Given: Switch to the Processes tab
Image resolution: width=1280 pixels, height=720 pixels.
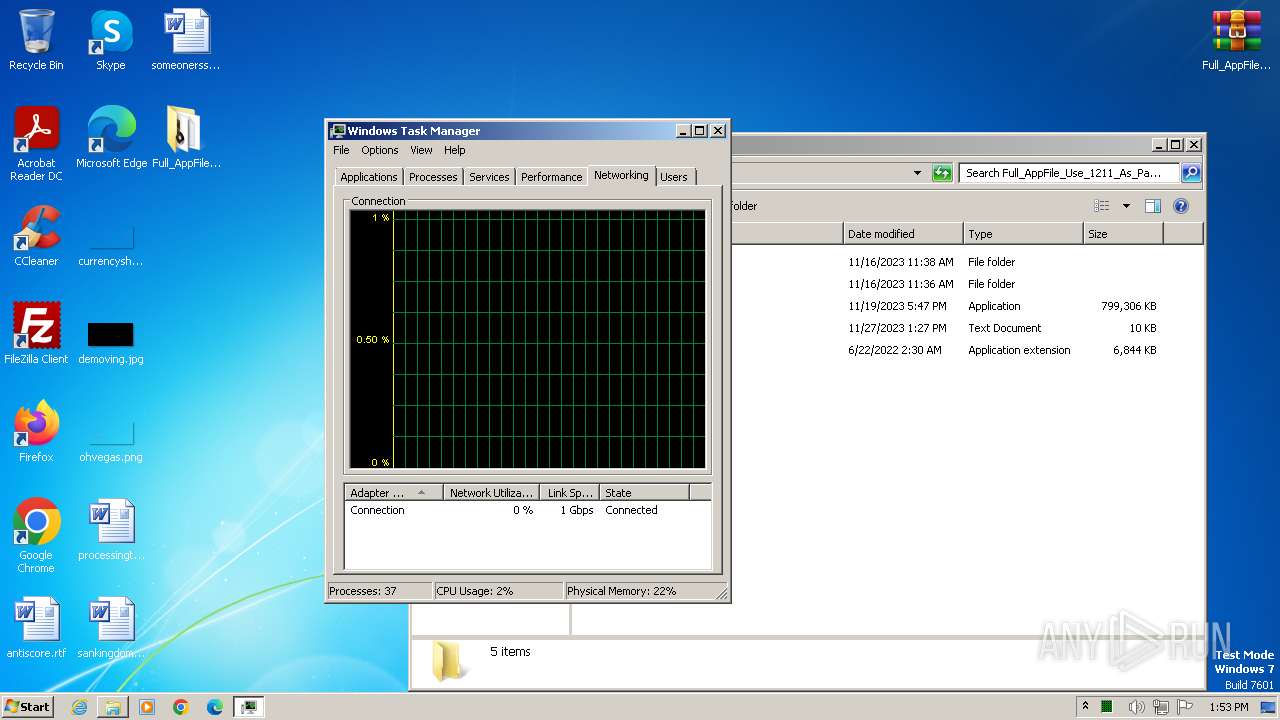Looking at the screenshot, I should (433, 177).
